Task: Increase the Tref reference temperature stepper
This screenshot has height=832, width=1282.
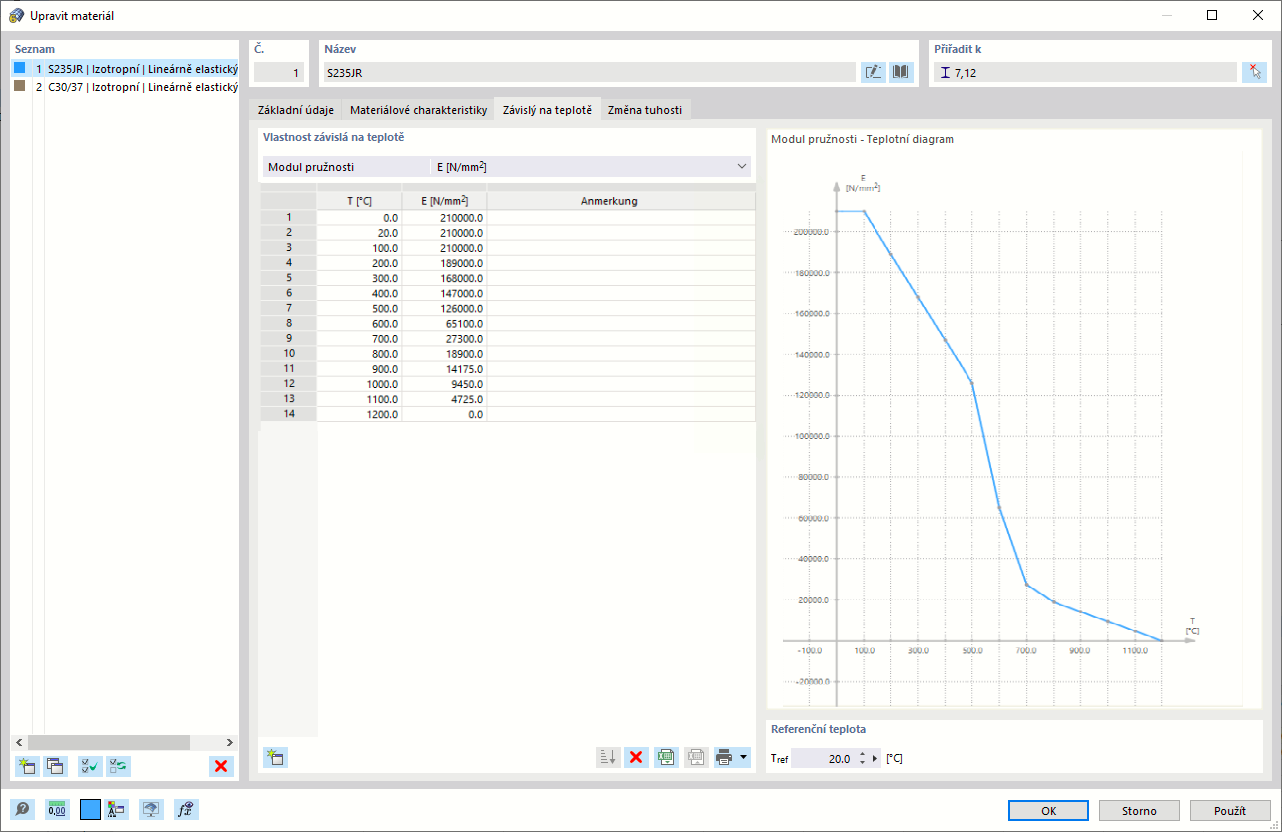Action: [x=862, y=754]
